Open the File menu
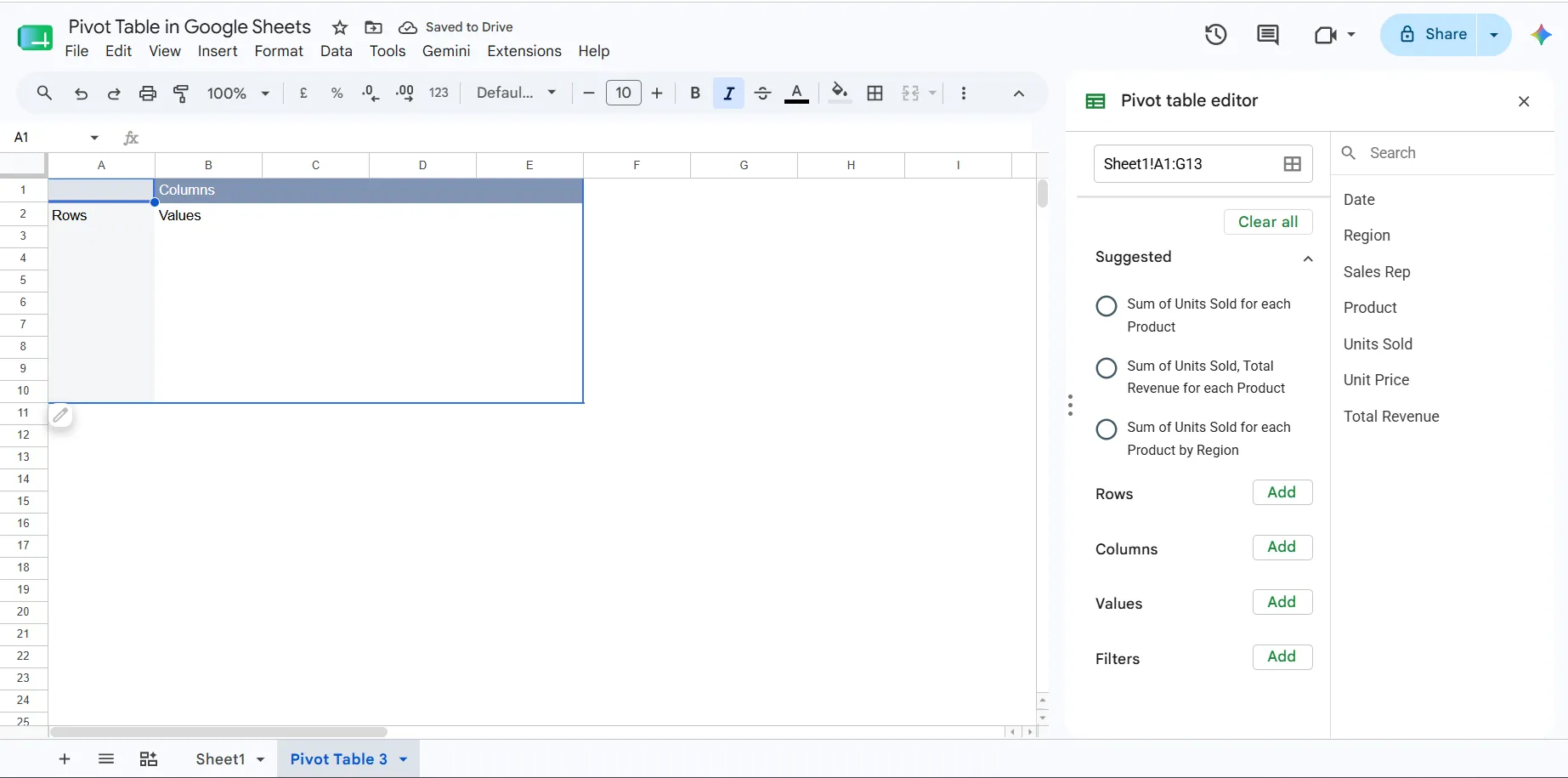Viewport: 1568px width, 778px height. [x=76, y=51]
